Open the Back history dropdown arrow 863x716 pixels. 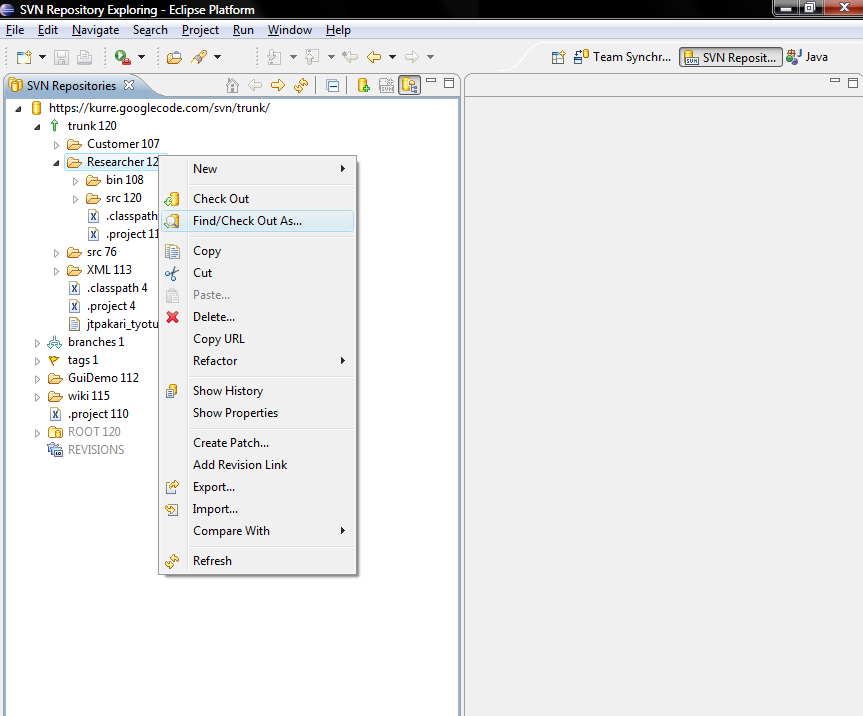(x=392, y=57)
